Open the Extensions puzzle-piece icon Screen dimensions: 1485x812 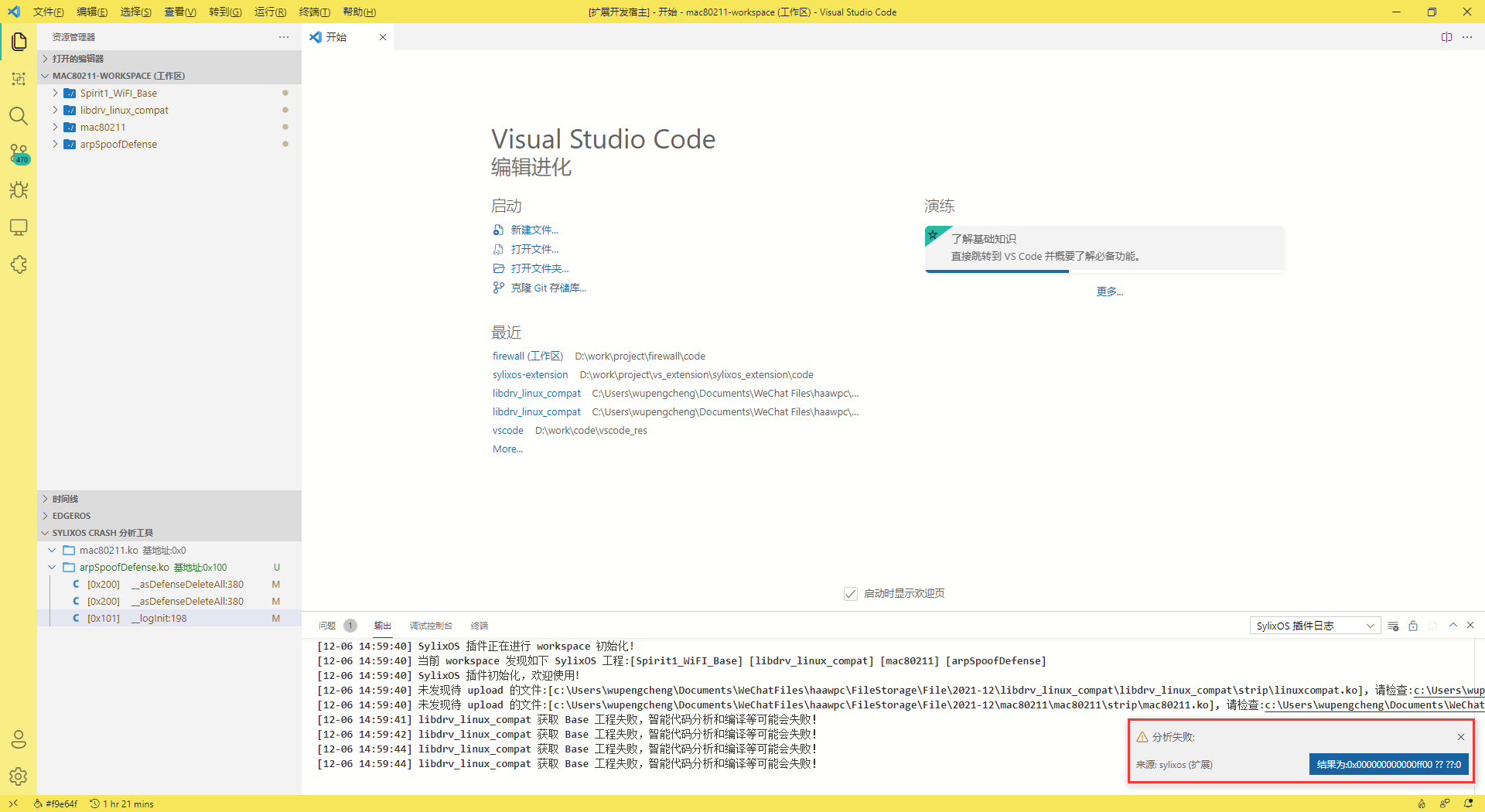(19, 264)
